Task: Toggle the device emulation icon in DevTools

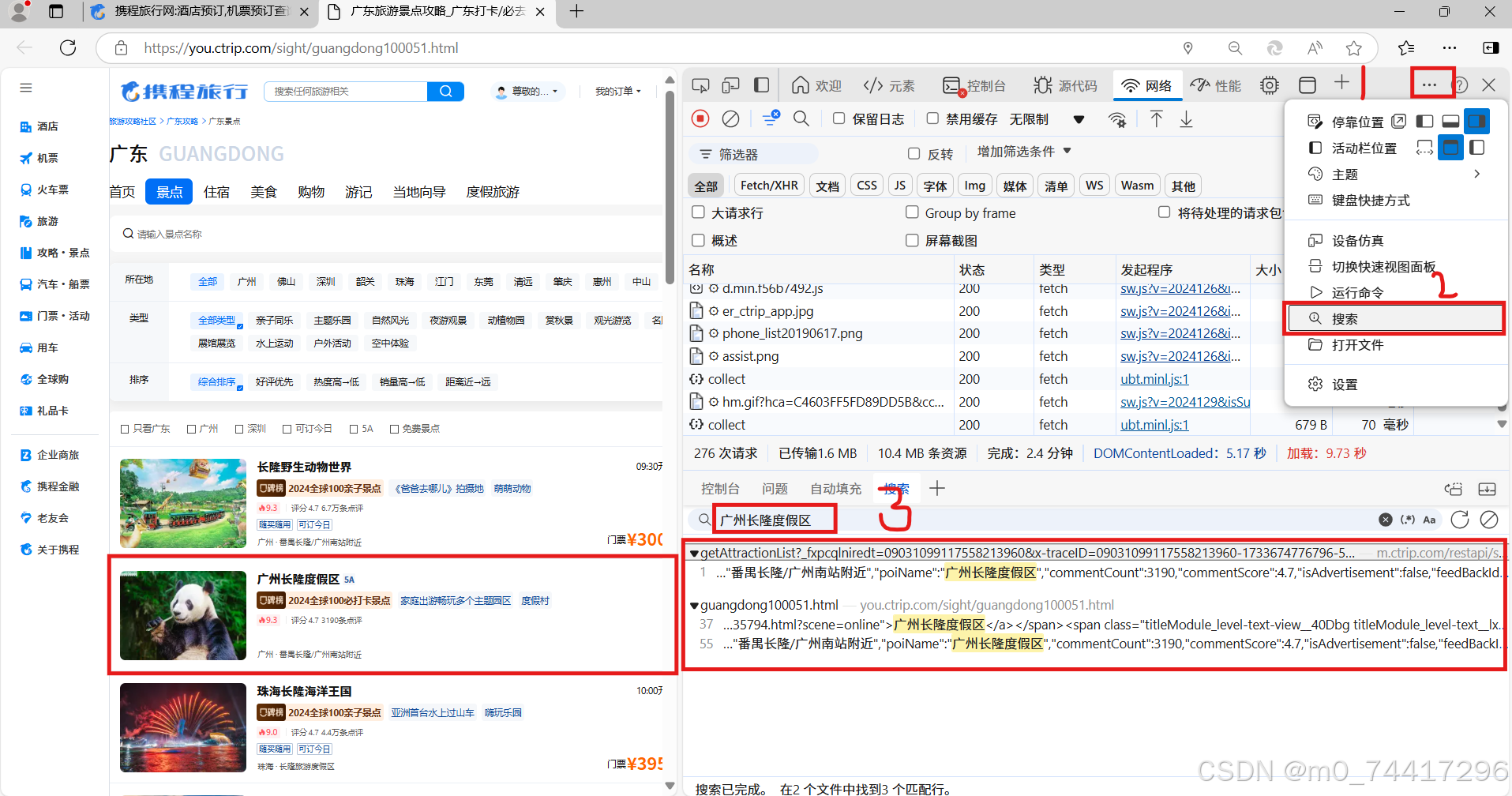Action: 731,85
